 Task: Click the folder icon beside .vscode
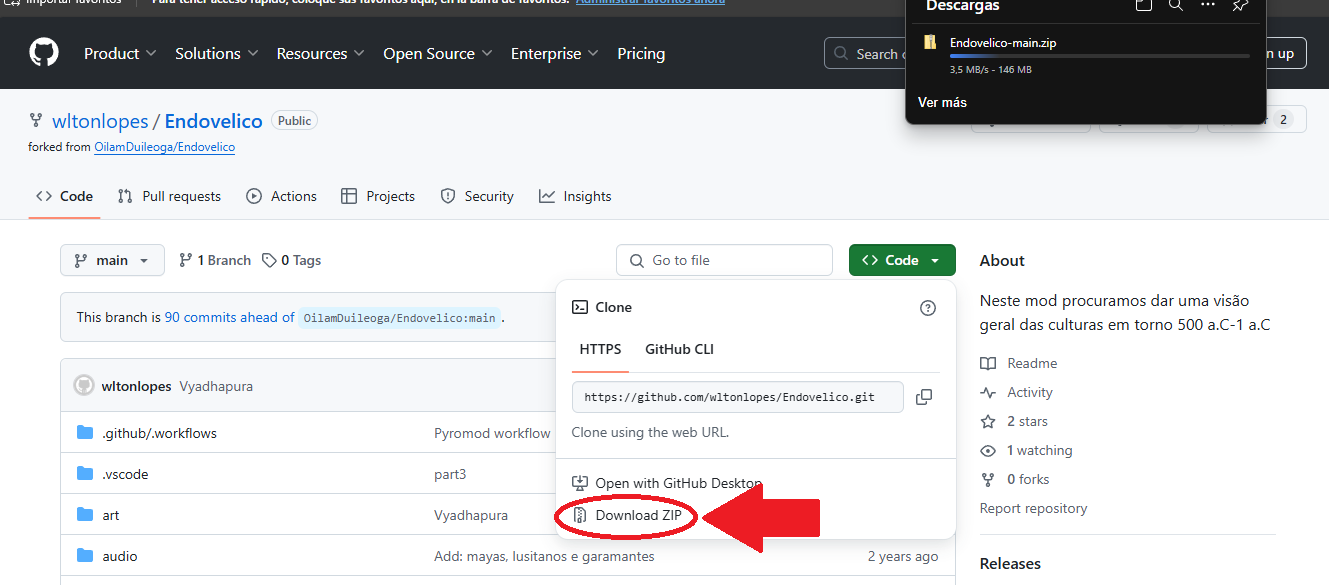point(85,474)
